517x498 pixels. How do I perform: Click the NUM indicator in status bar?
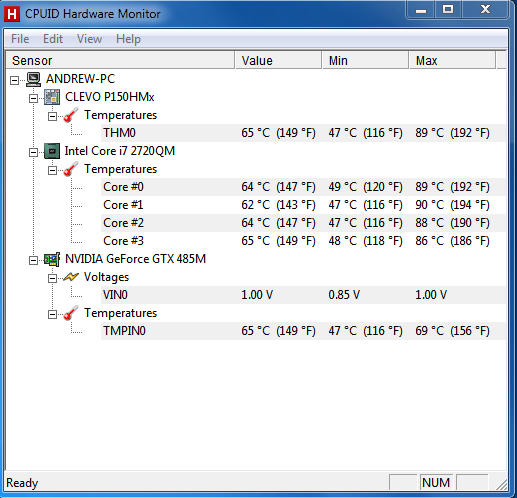(436, 483)
